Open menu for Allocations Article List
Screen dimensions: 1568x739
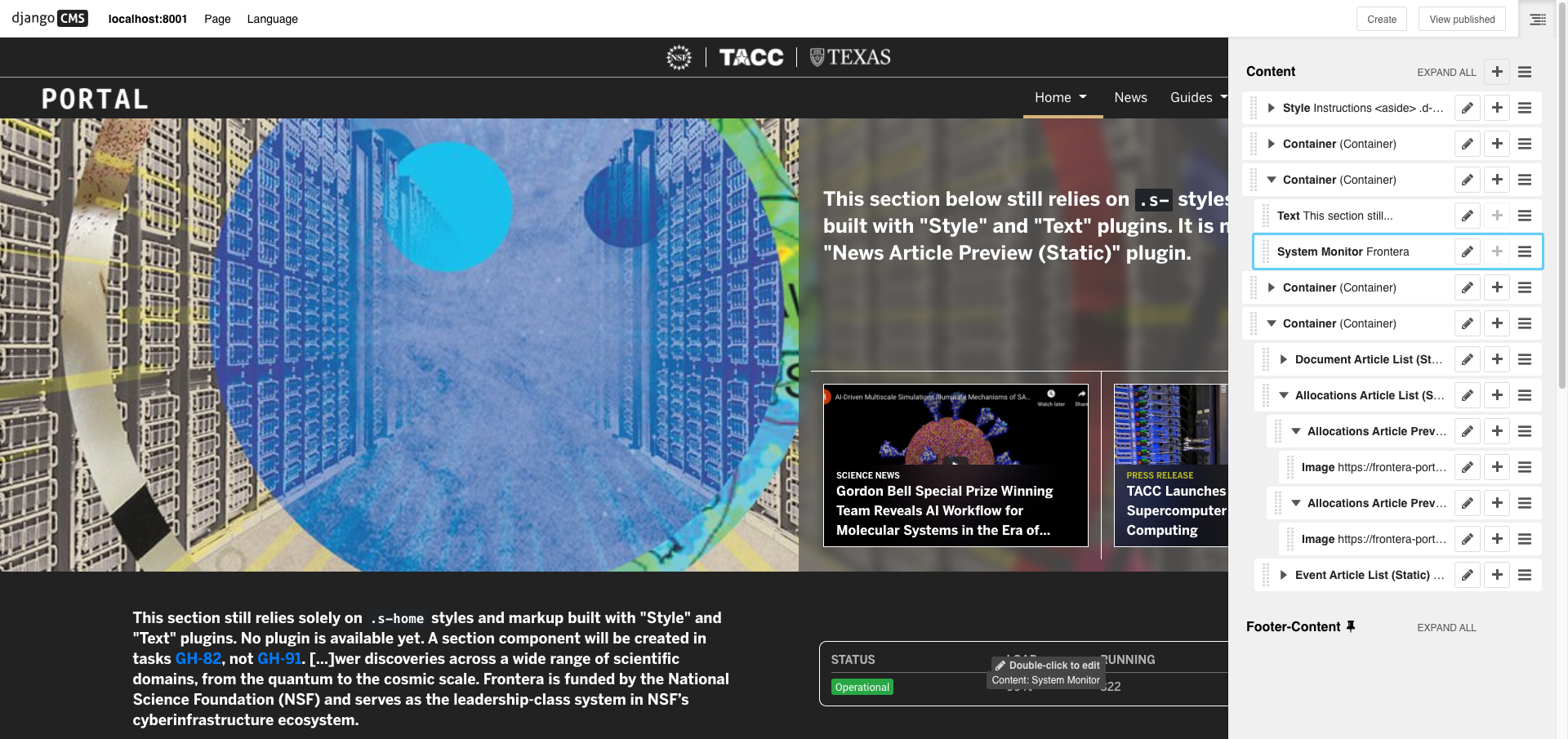[1525, 395]
